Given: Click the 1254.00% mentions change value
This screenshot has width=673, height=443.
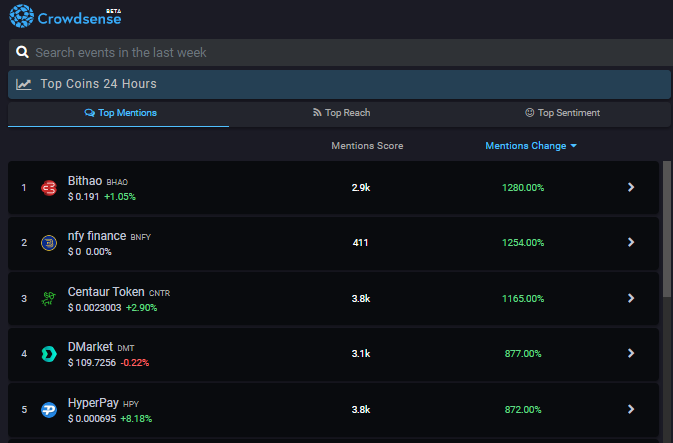Looking at the screenshot, I should click(x=523, y=243).
